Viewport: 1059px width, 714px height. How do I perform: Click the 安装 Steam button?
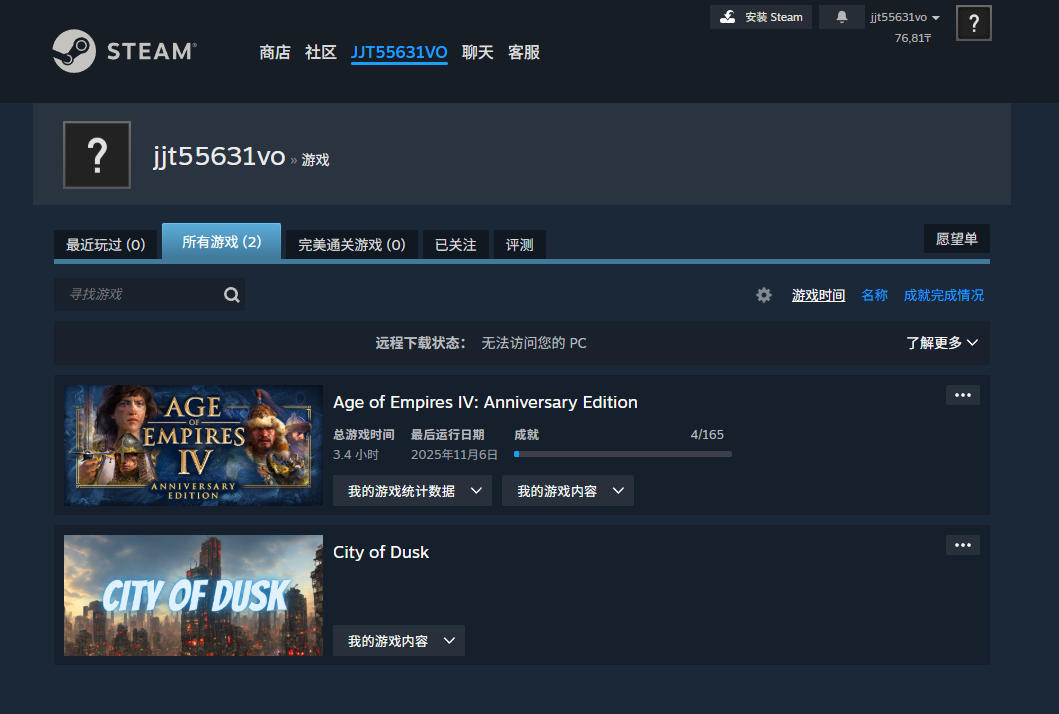point(760,17)
